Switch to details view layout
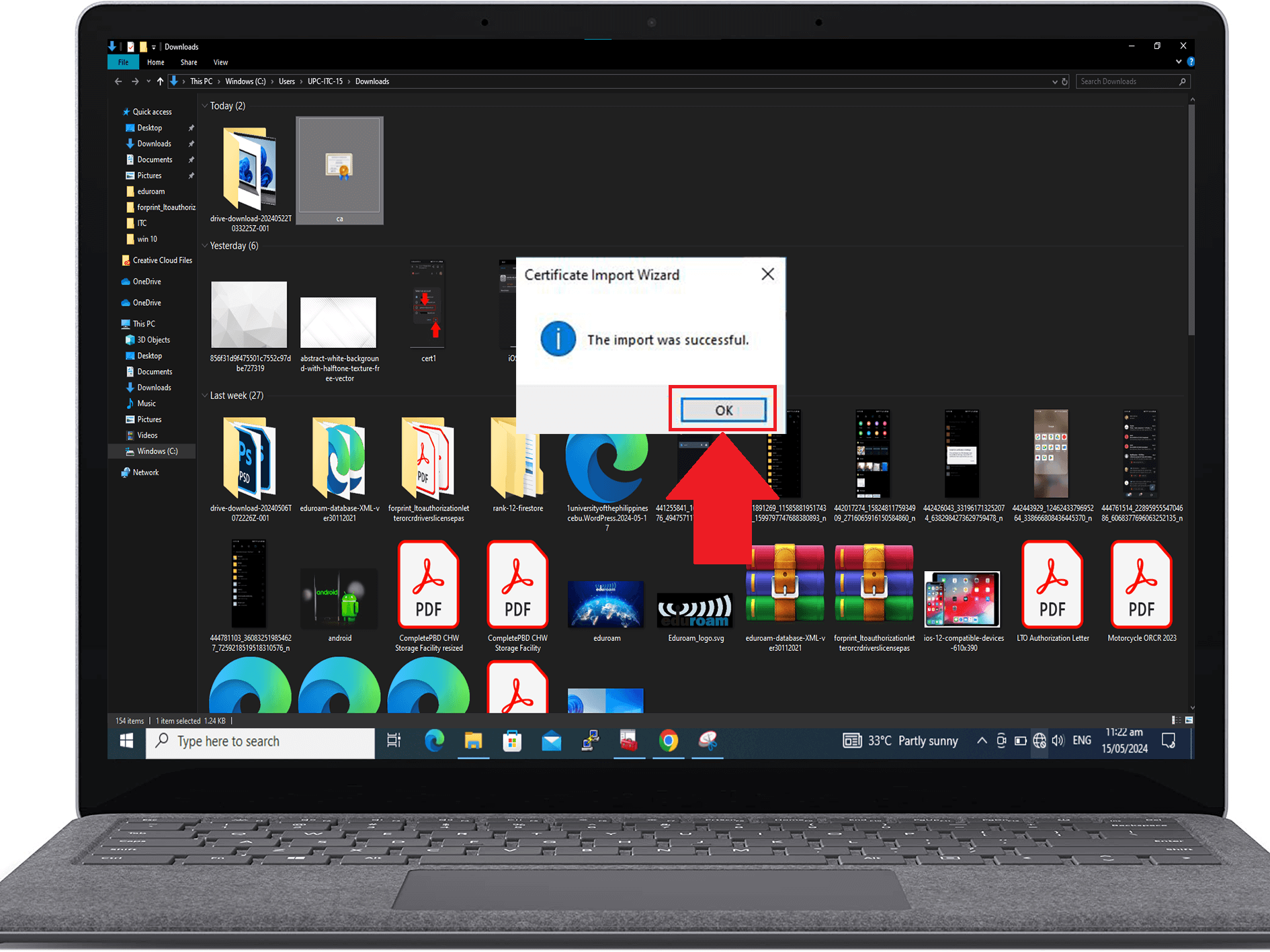The width and height of the screenshot is (1270, 952). tap(1175, 720)
